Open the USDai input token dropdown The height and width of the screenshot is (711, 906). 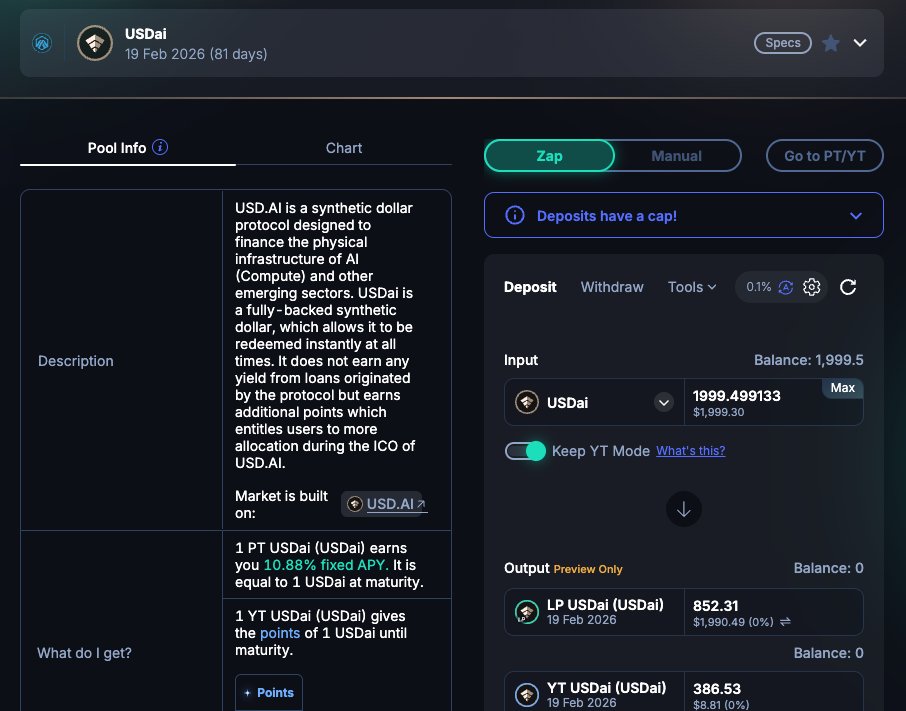pos(664,402)
